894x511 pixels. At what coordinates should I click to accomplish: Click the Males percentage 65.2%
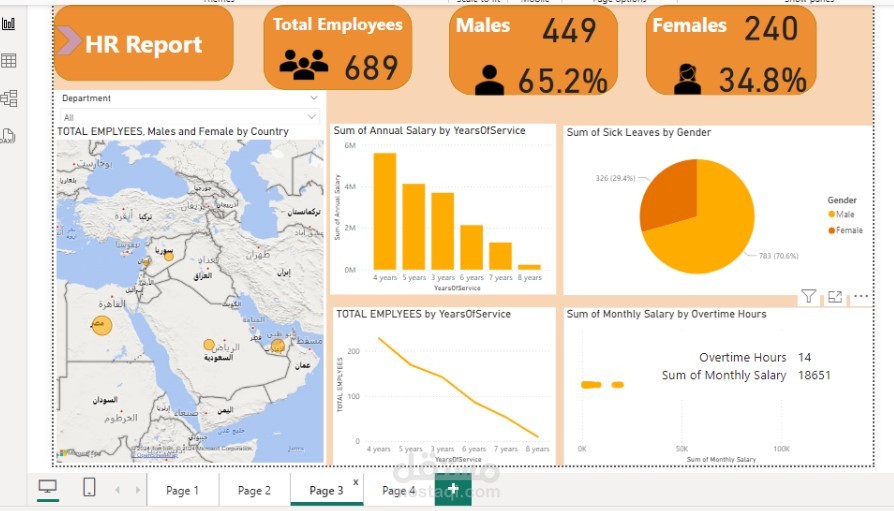coord(563,80)
